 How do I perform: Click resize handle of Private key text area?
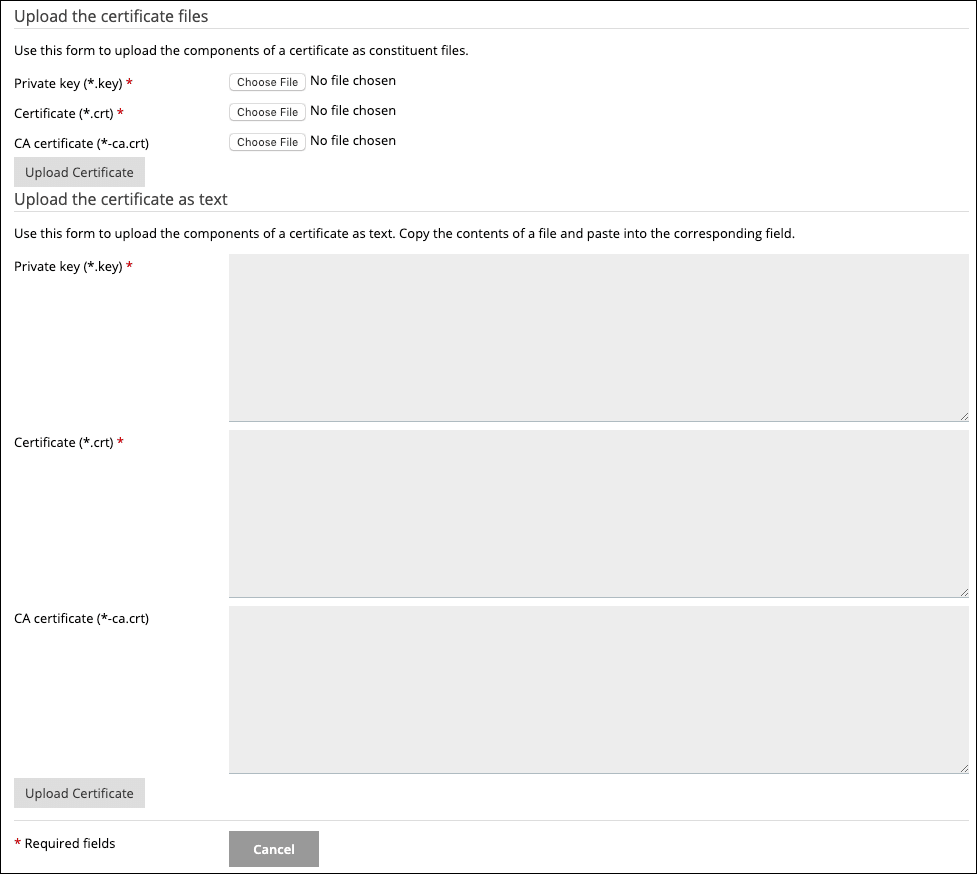(964, 416)
